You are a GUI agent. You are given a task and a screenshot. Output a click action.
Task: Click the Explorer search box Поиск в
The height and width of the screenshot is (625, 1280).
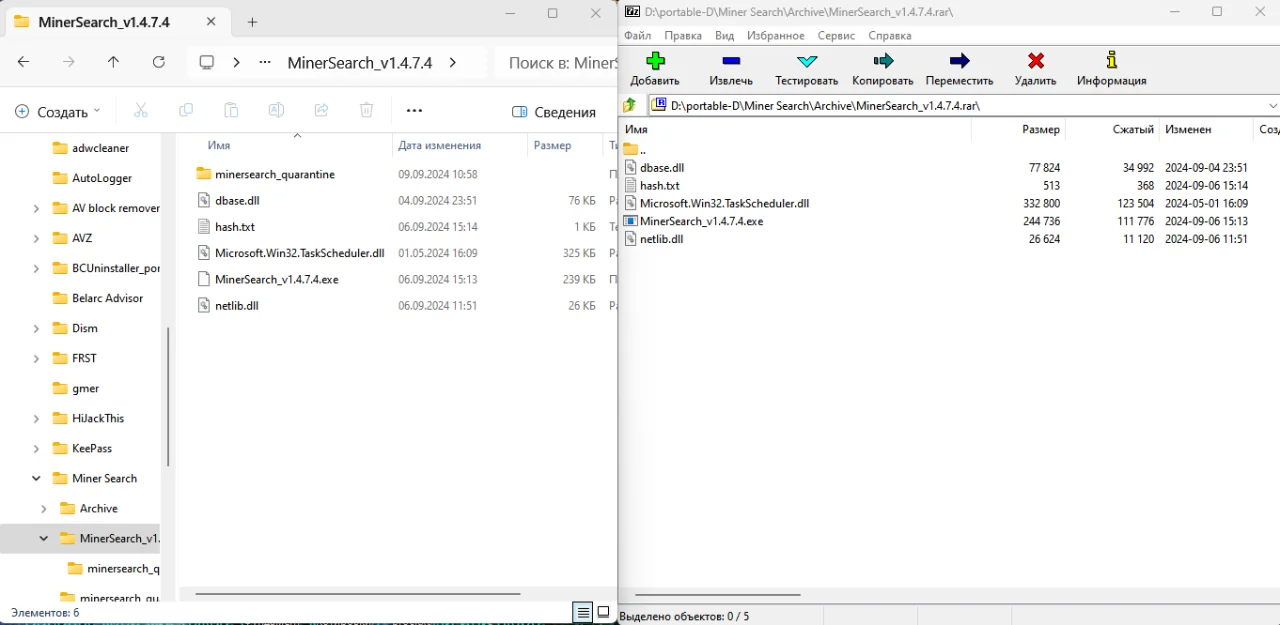[x=557, y=62]
